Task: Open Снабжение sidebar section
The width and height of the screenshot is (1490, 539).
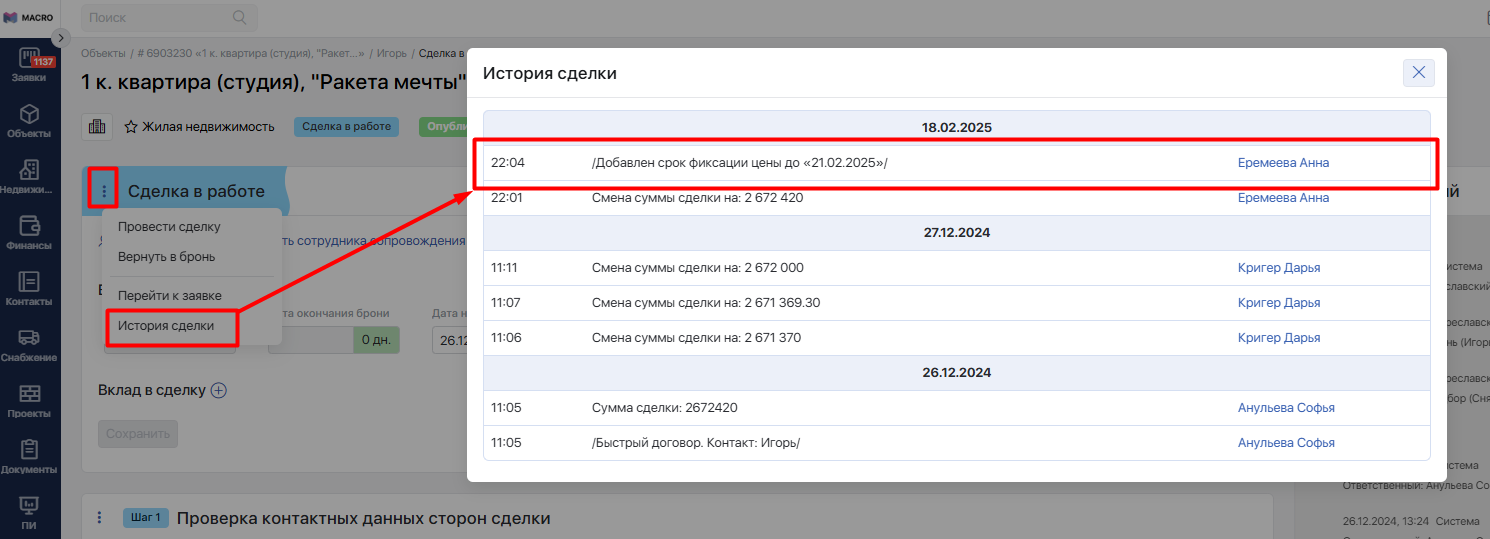Action: [x=29, y=345]
